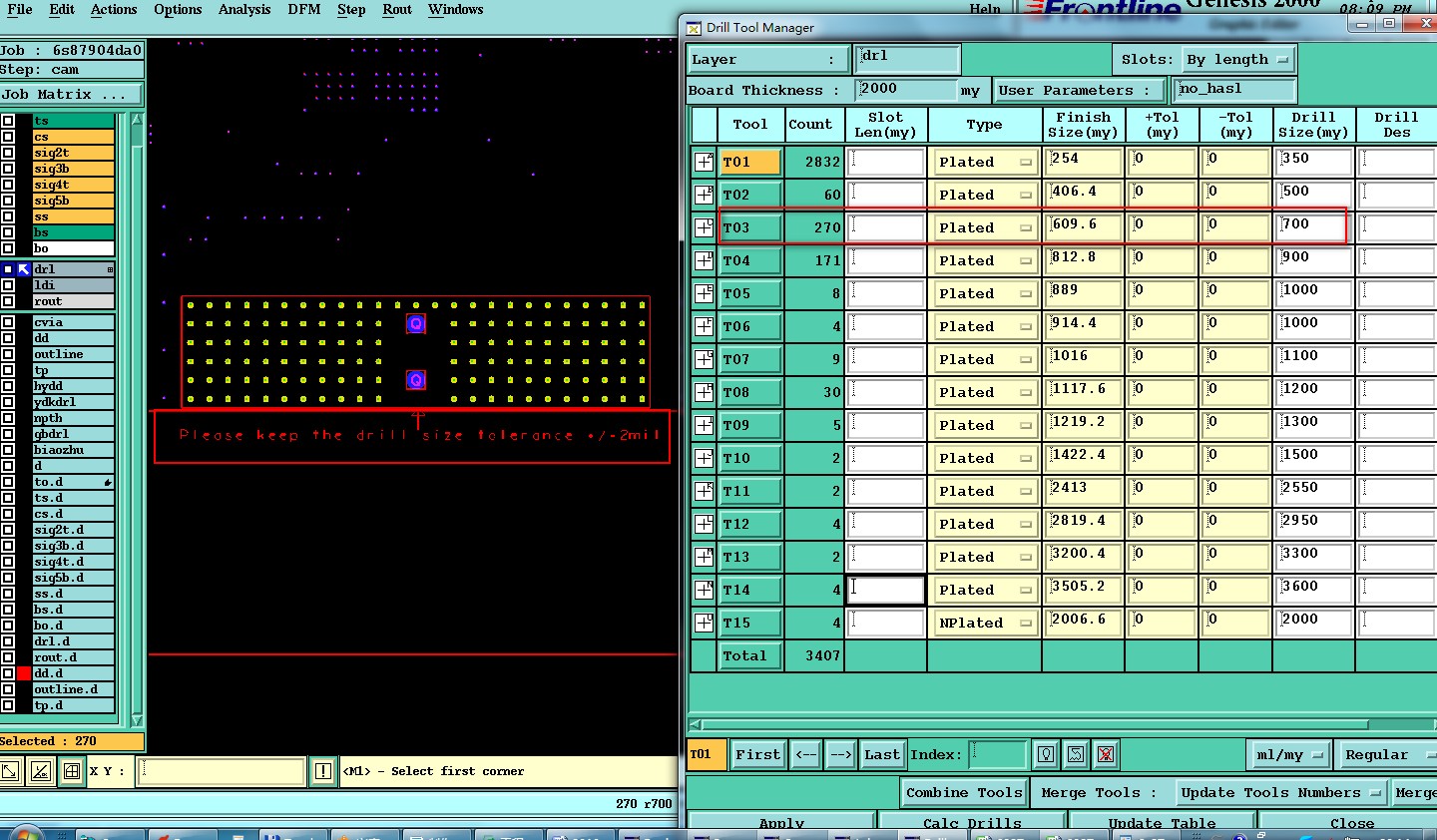The height and width of the screenshot is (840, 1437).
Task: Open the NPlated type dropdown for T15
Action: pos(985,623)
